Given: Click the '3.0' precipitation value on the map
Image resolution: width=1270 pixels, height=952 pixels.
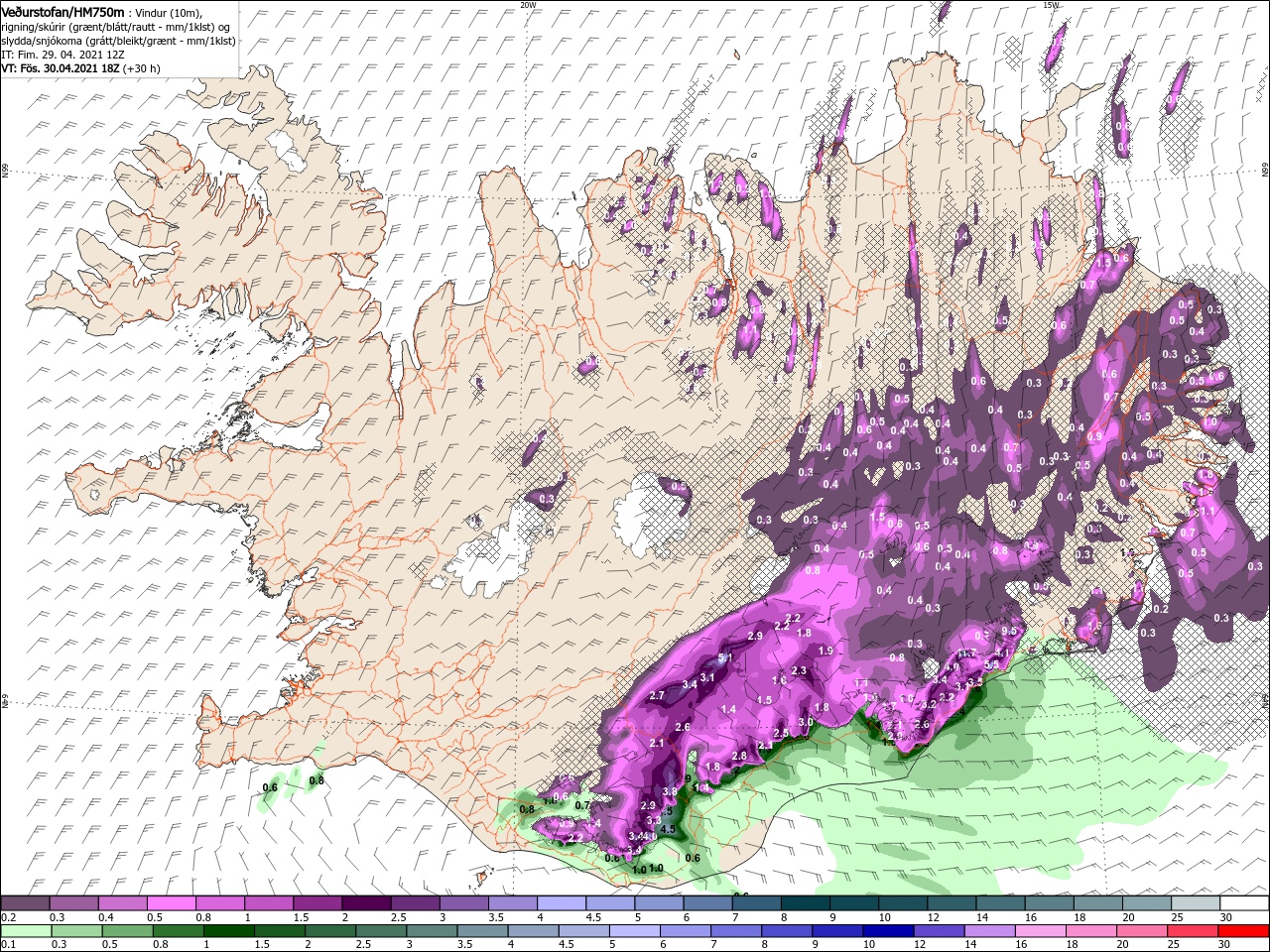Looking at the screenshot, I should click(x=806, y=722).
